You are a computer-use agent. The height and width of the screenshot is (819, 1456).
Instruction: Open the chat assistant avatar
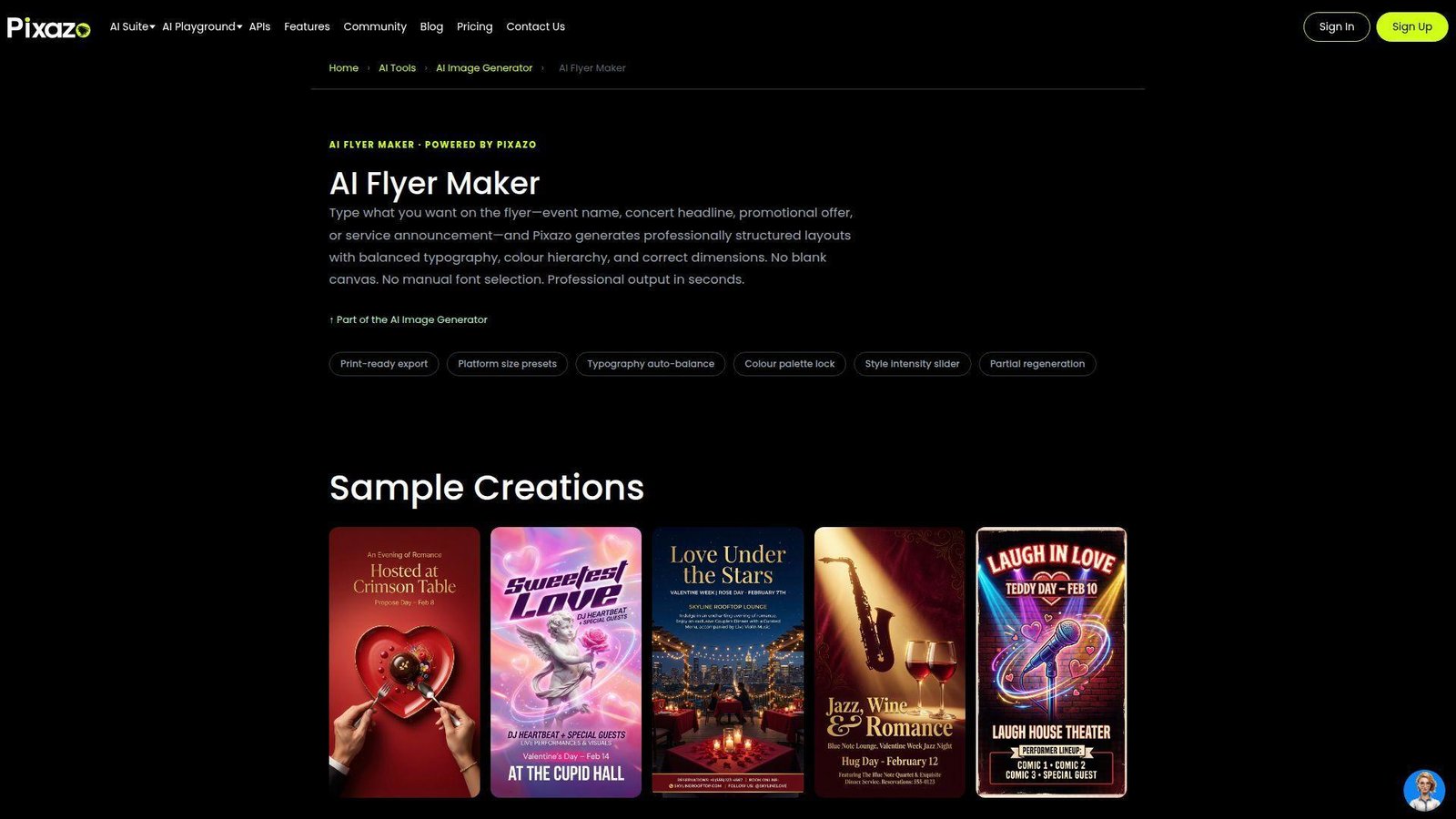pyautogui.click(x=1424, y=790)
